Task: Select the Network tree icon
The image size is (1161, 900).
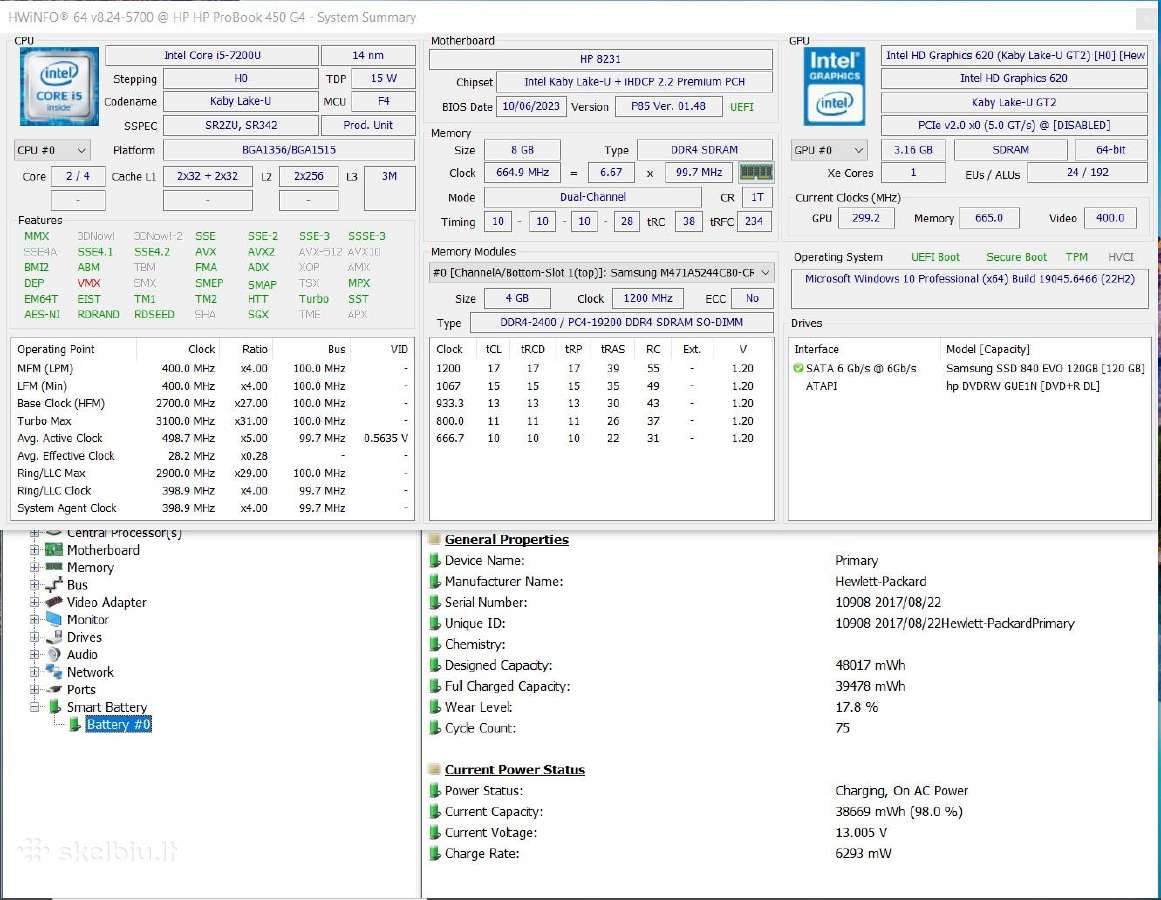Action: [x=53, y=671]
